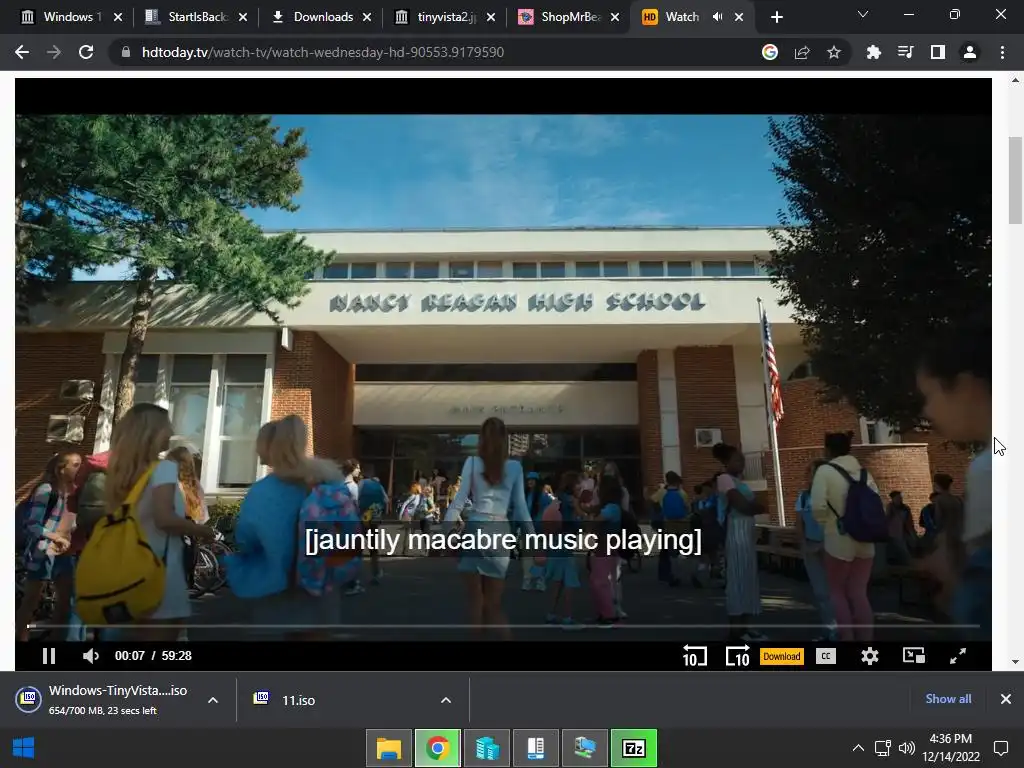The height and width of the screenshot is (768, 1024).
Task: Switch the video to fullscreen
Action: [x=957, y=656]
